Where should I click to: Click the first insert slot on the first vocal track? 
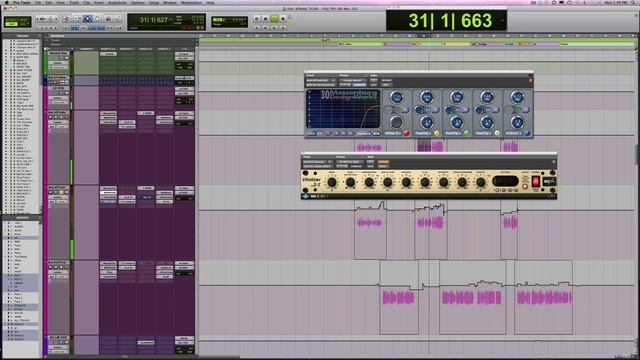pos(109,113)
